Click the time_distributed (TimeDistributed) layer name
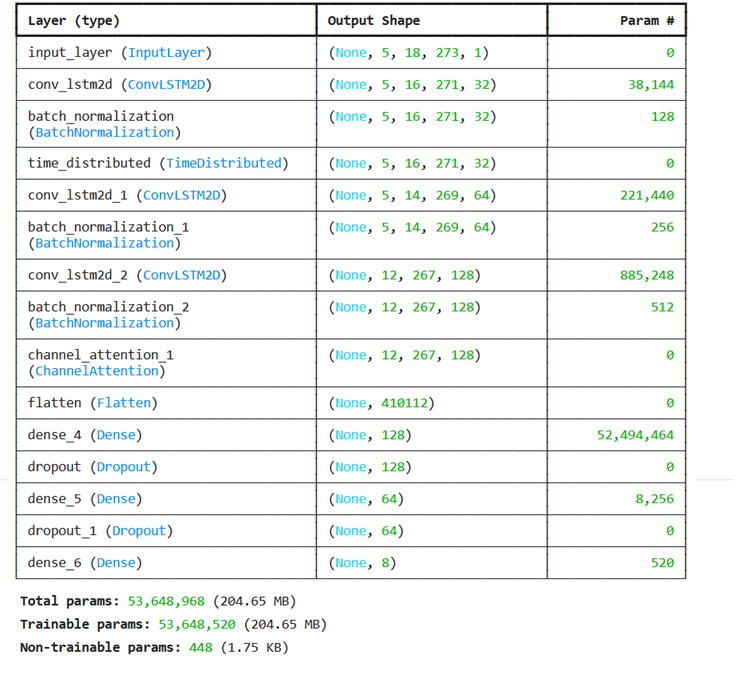Viewport: 737px width, 680px height. pyautogui.click(x=157, y=163)
